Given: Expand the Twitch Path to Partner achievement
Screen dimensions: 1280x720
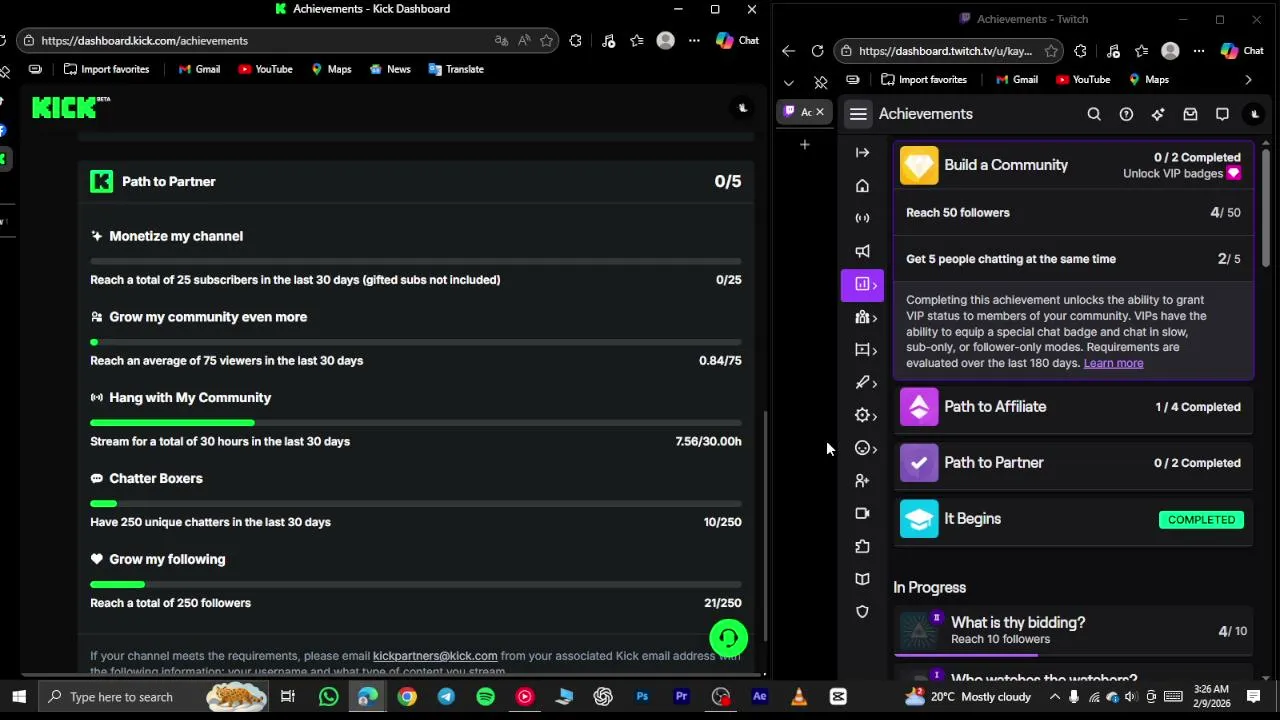Looking at the screenshot, I should pos(1073,463).
